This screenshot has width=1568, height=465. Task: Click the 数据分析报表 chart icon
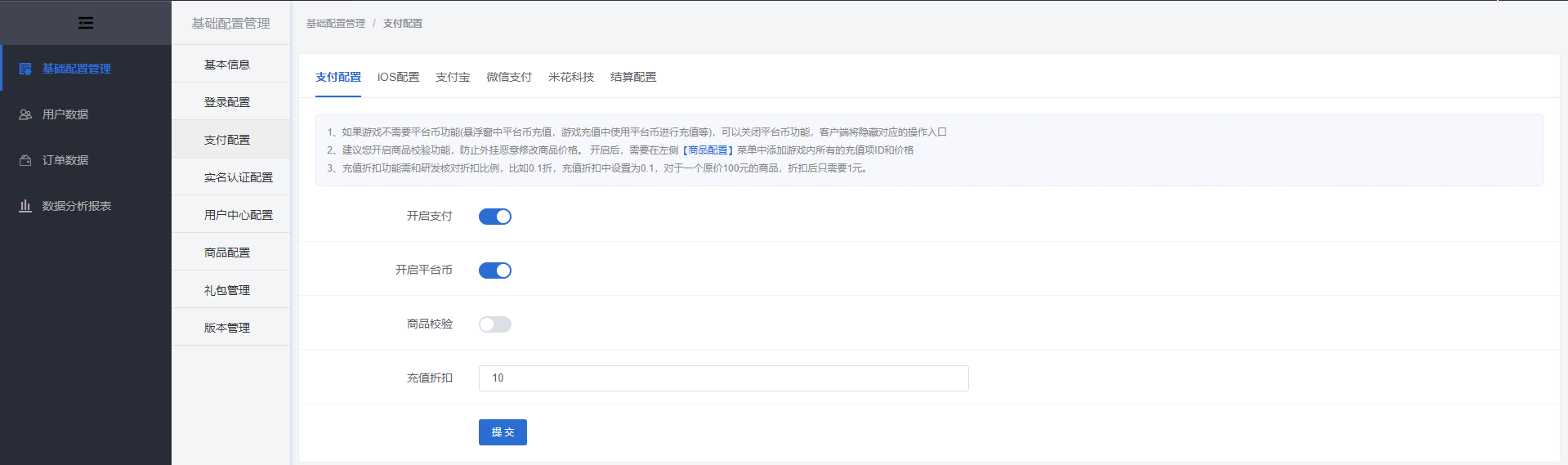pos(25,206)
